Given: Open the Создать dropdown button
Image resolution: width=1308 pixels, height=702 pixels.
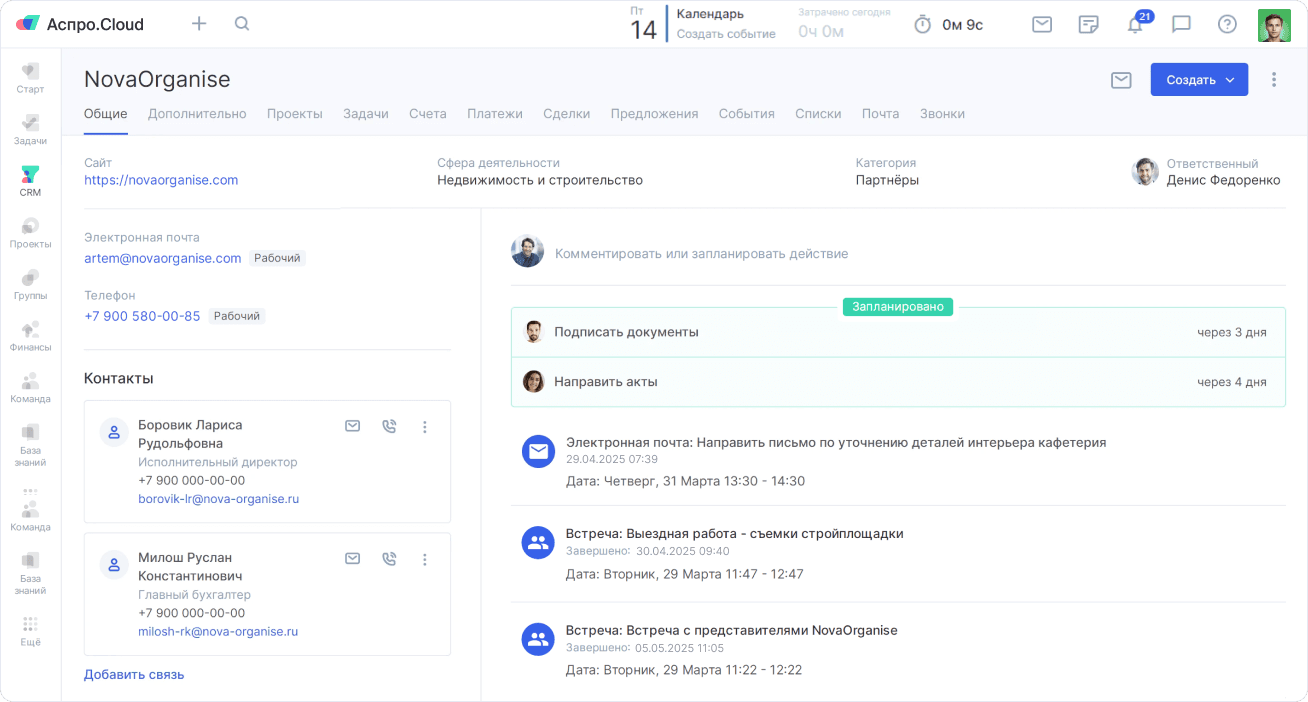Looking at the screenshot, I should click(1199, 79).
